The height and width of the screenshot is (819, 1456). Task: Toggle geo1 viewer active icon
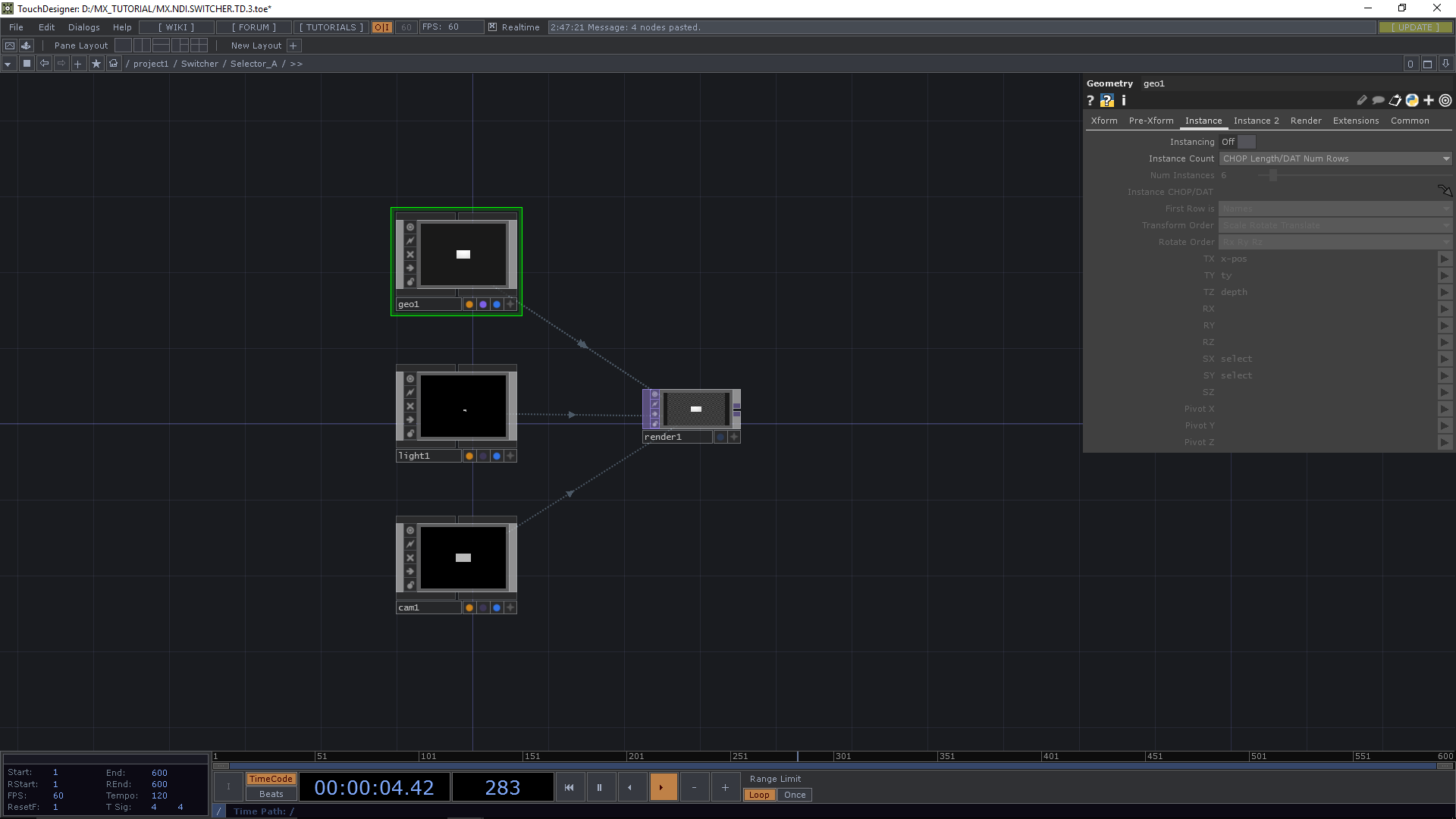[x=410, y=227]
